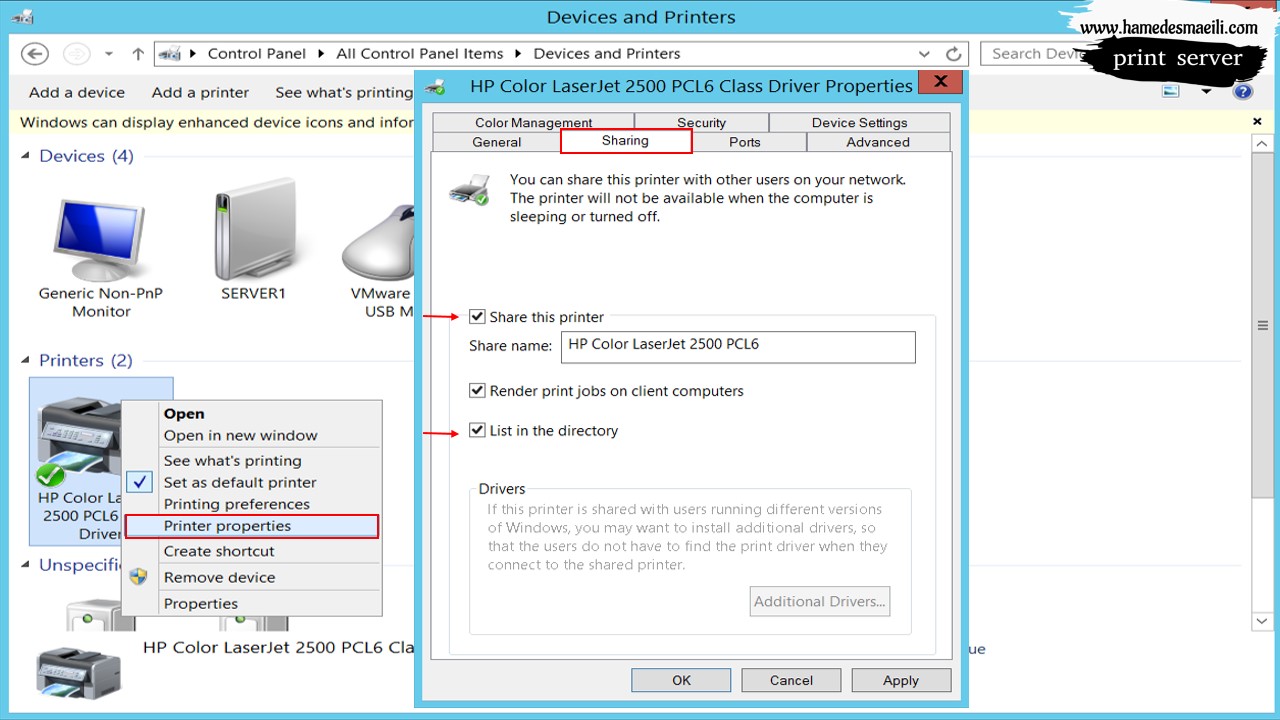Viewport: 1280px width, 720px height.
Task: Toggle the List in the directory checkbox
Action: click(477, 431)
